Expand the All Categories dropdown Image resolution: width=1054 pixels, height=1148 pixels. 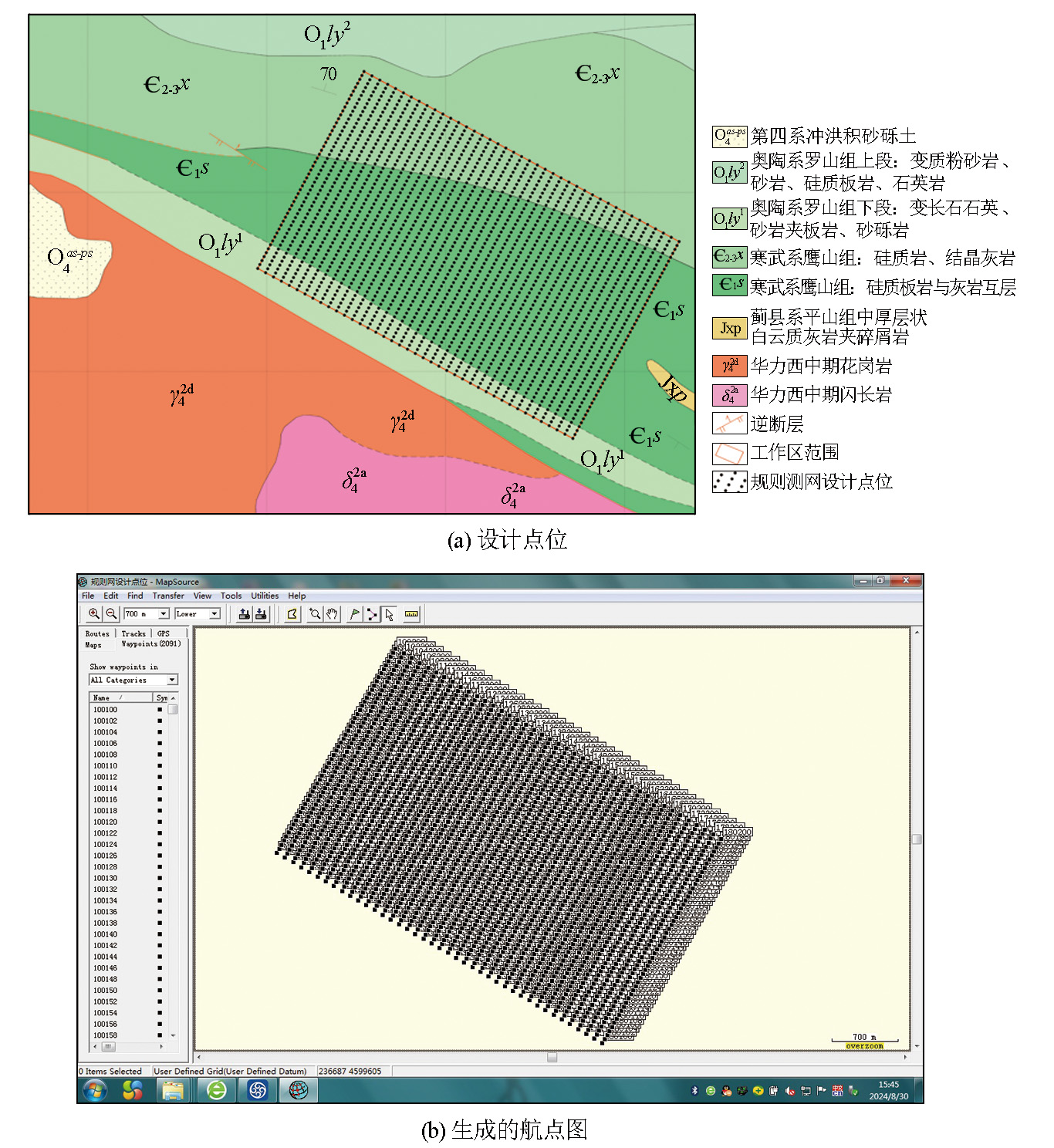[x=172, y=680]
